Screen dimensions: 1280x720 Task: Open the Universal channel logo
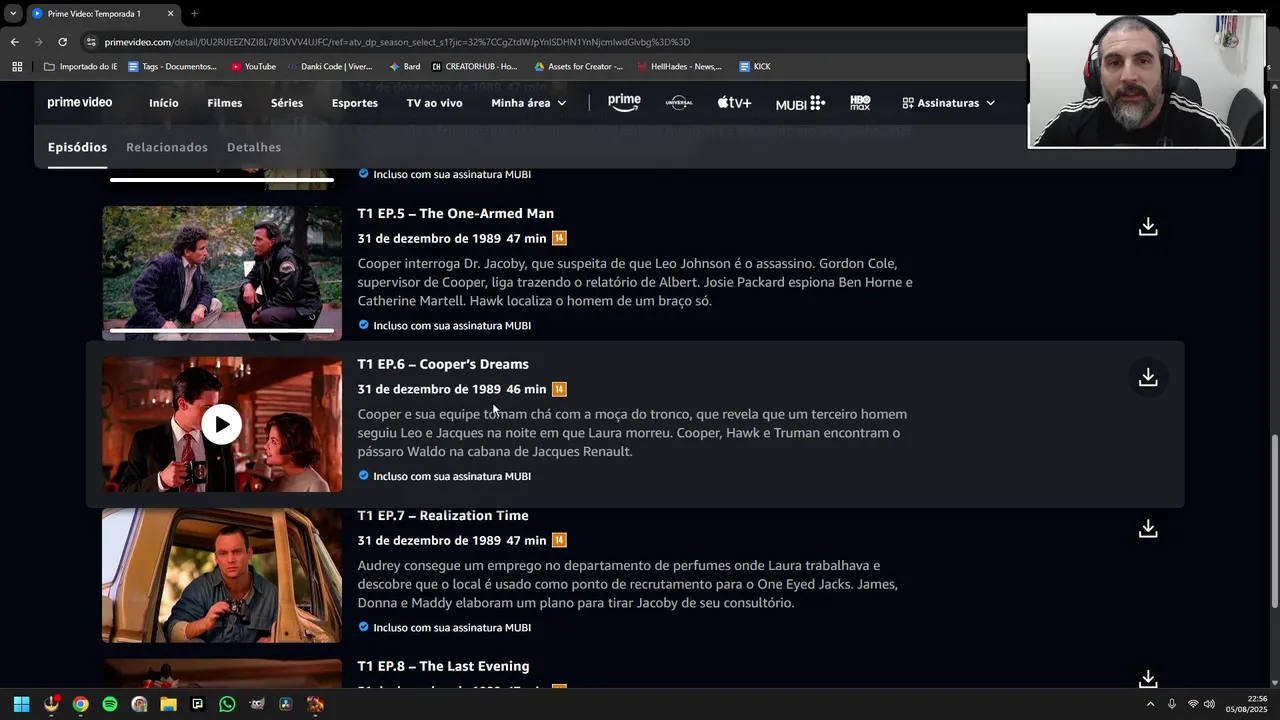678,102
